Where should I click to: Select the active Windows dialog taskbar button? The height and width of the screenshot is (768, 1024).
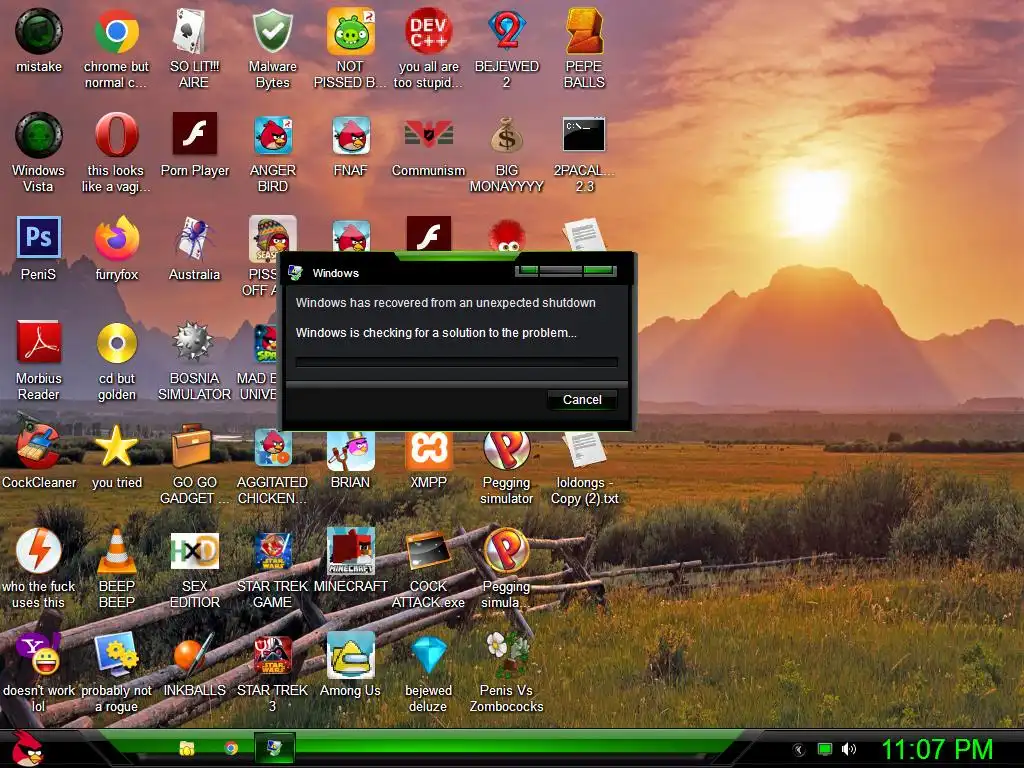click(x=274, y=748)
